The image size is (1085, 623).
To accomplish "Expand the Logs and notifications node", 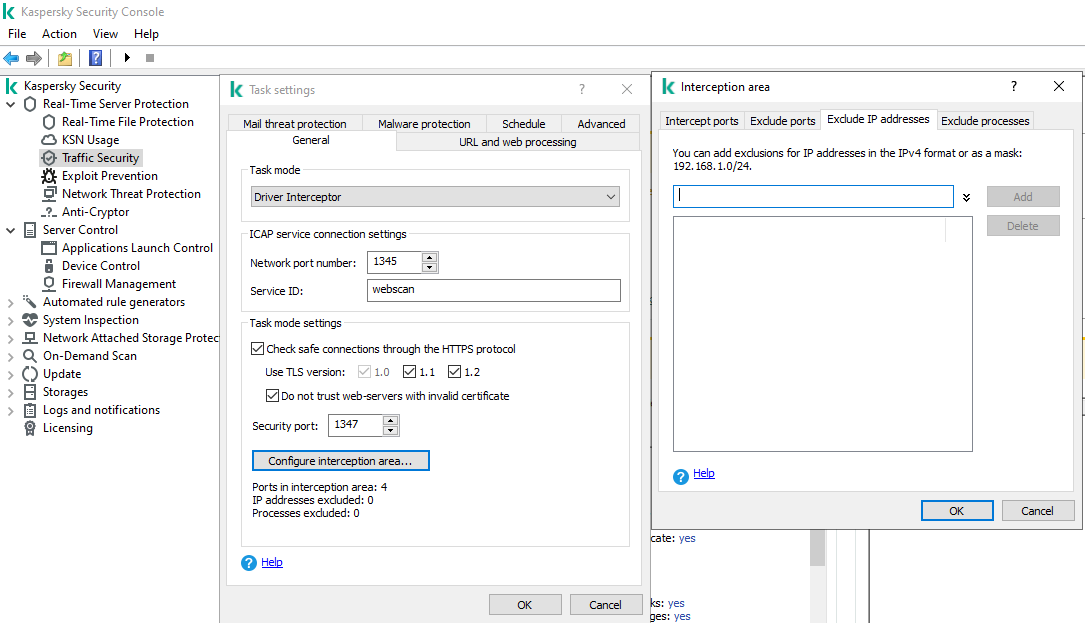I will (10, 410).
